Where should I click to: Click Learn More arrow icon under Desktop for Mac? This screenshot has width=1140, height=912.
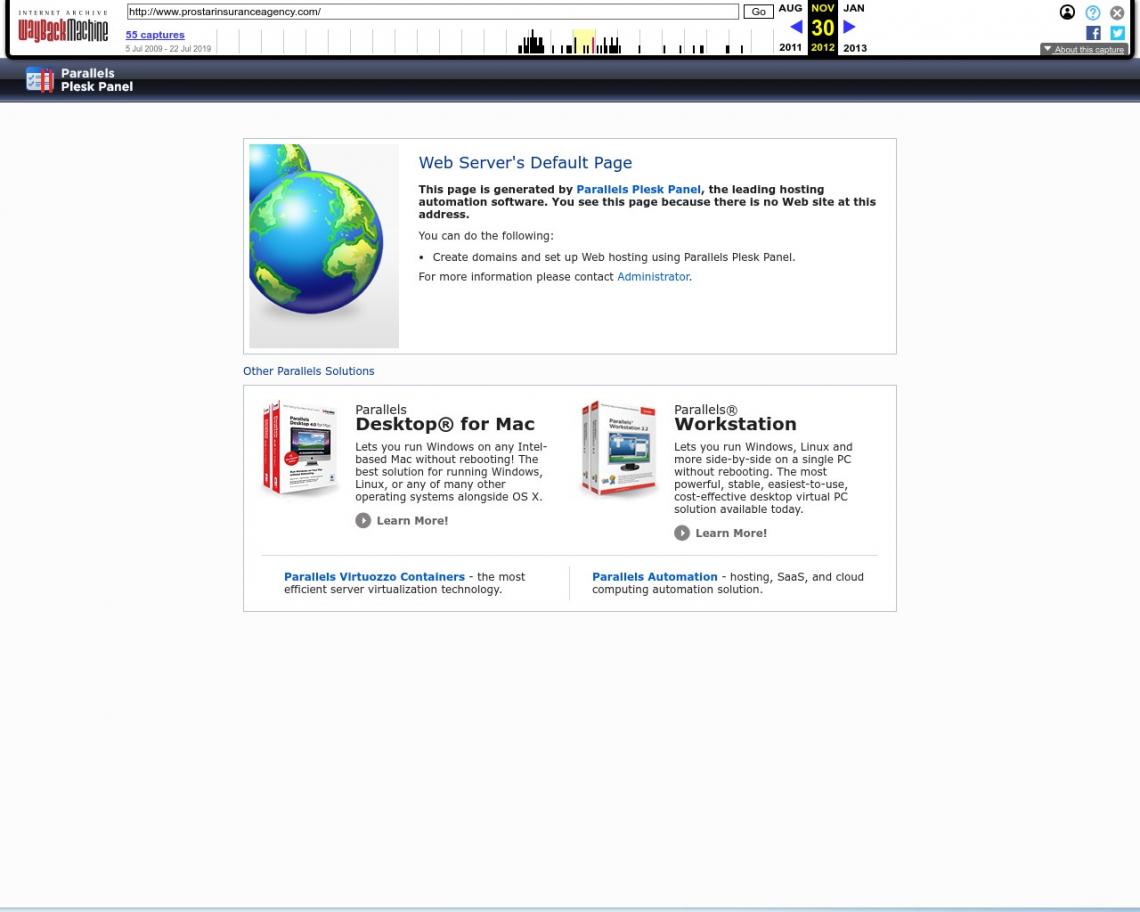[363, 521]
